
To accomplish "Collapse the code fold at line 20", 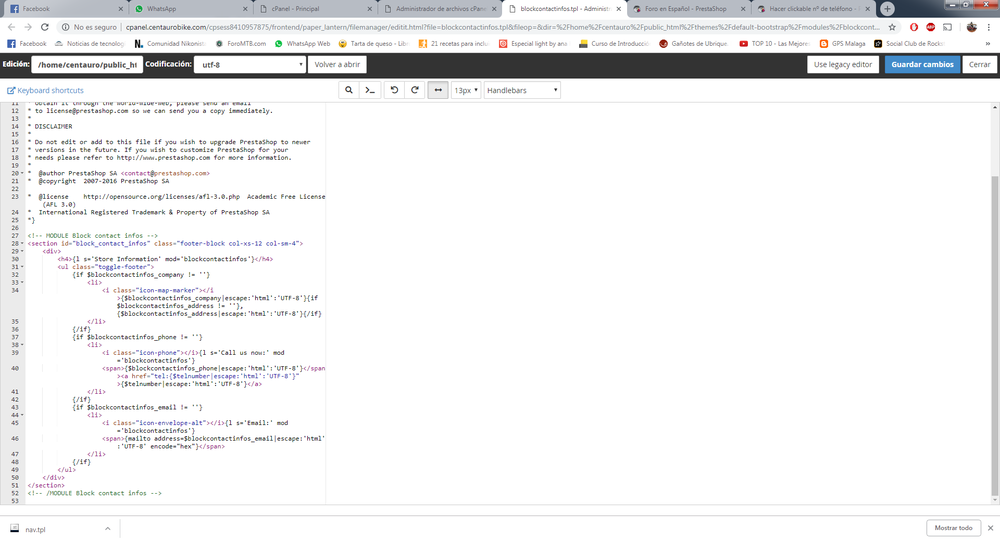I will click(x=22, y=174).
